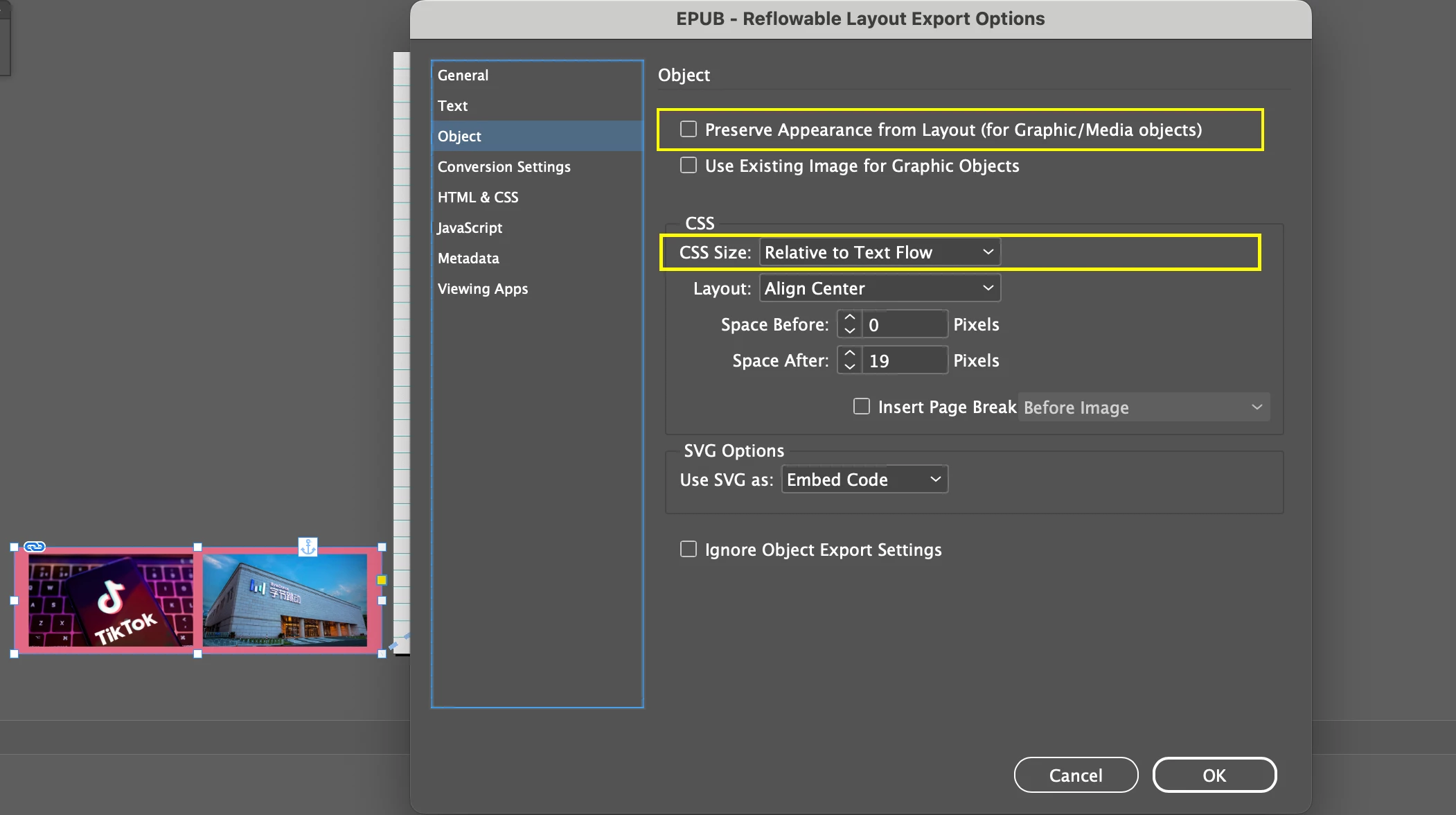
Task: Open the Layout Align Center dropdown
Action: pyautogui.click(x=879, y=288)
